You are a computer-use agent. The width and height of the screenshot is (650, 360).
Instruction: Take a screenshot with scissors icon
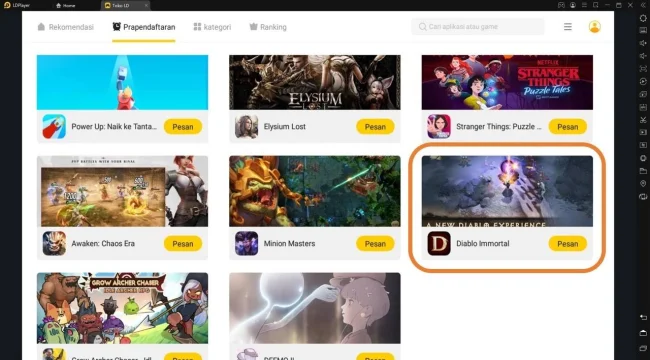click(643, 120)
